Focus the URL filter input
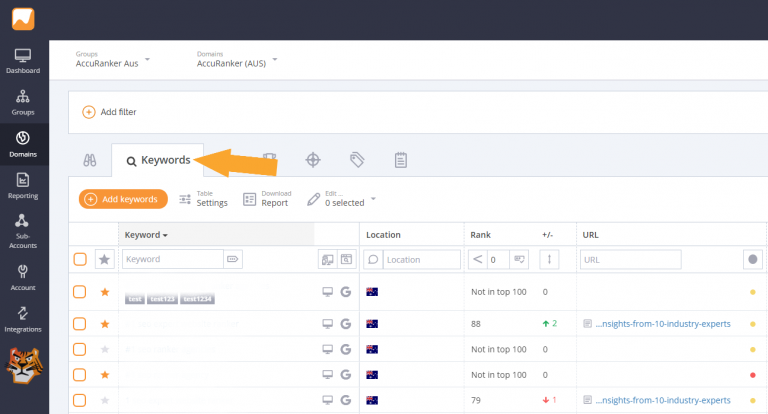The height and width of the screenshot is (414, 768). (x=631, y=260)
